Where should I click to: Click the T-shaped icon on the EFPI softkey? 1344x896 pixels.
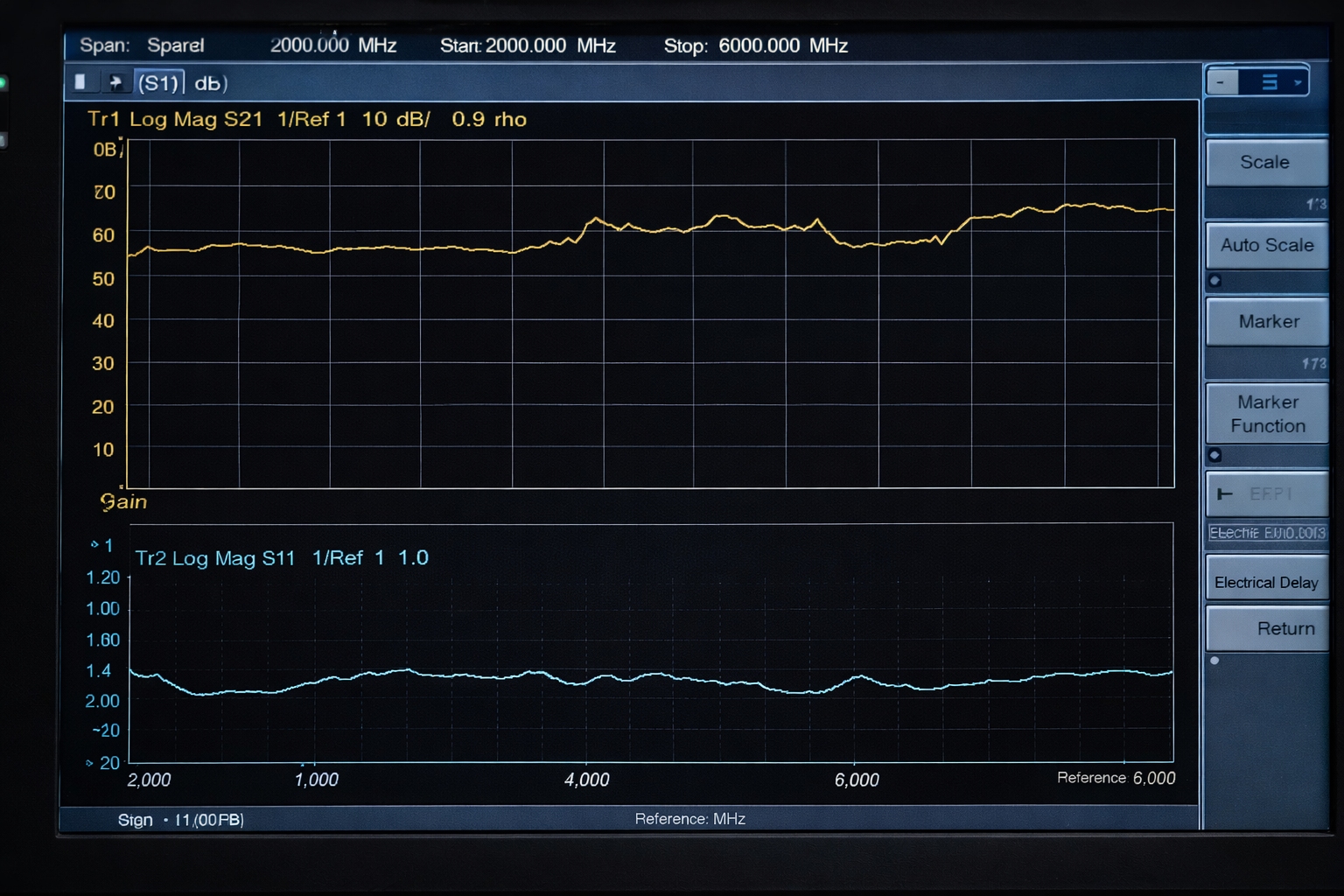(x=1225, y=494)
